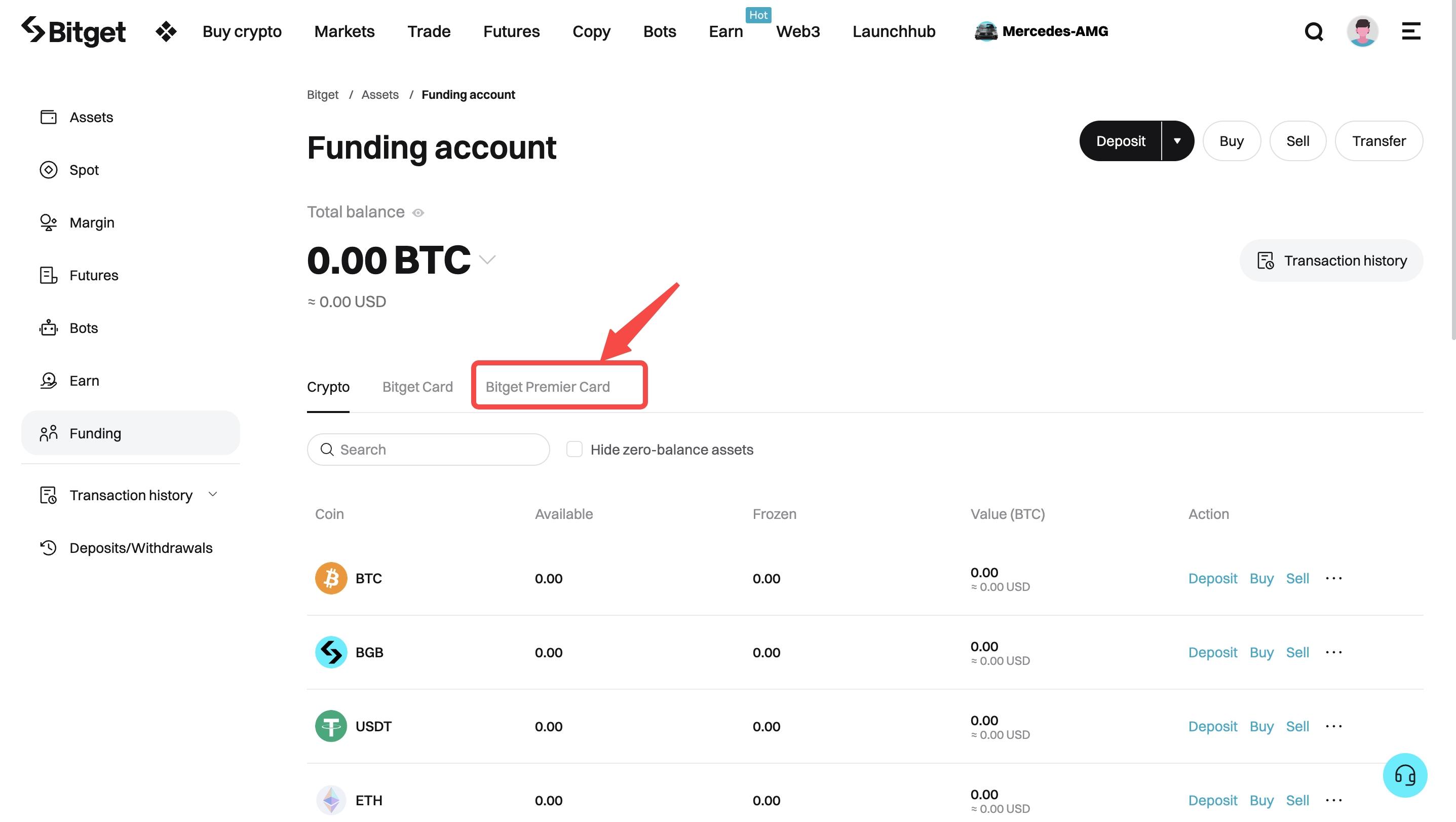The height and width of the screenshot is (822, 1456).
Task: Click the BGB coin icon
Action: point(331,652)
